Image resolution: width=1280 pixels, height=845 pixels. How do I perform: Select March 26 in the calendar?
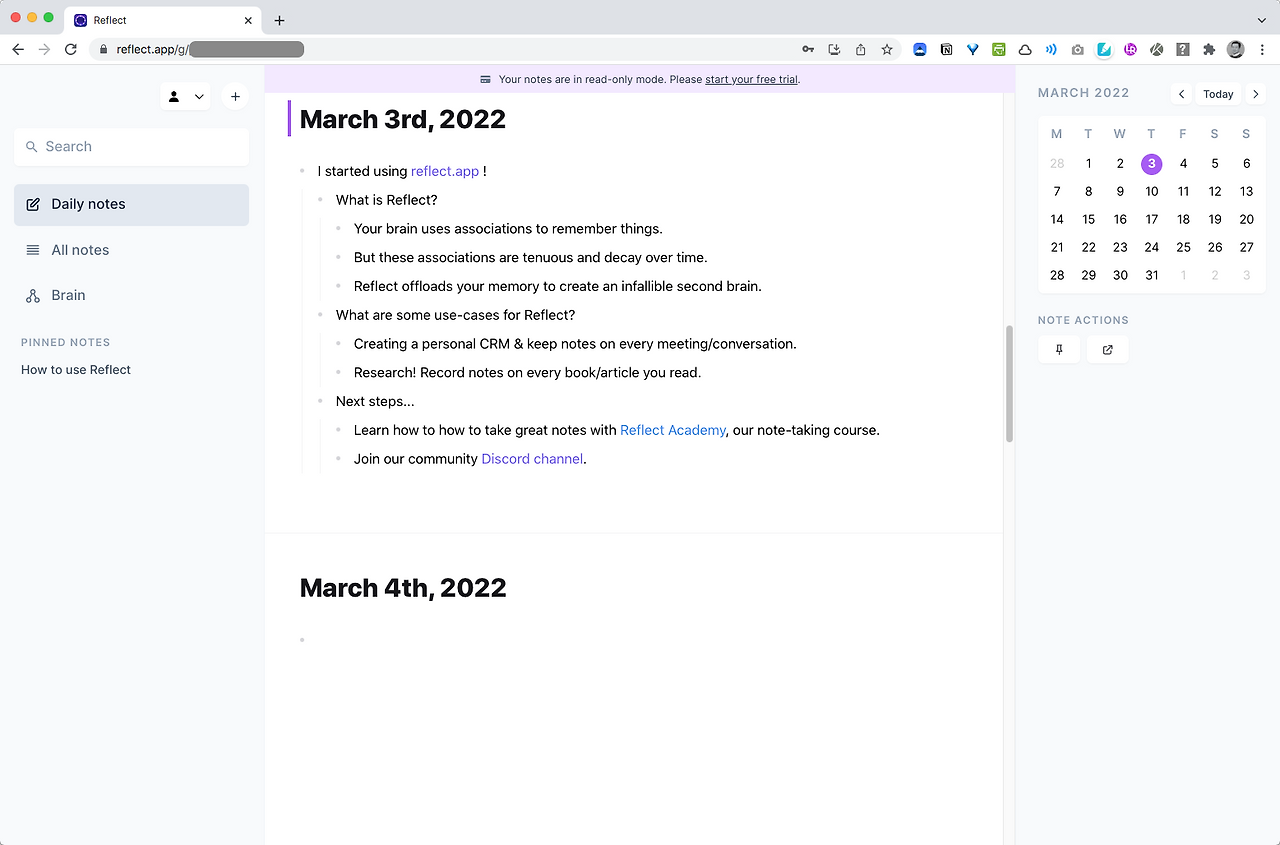click(x=1215, y=247)
